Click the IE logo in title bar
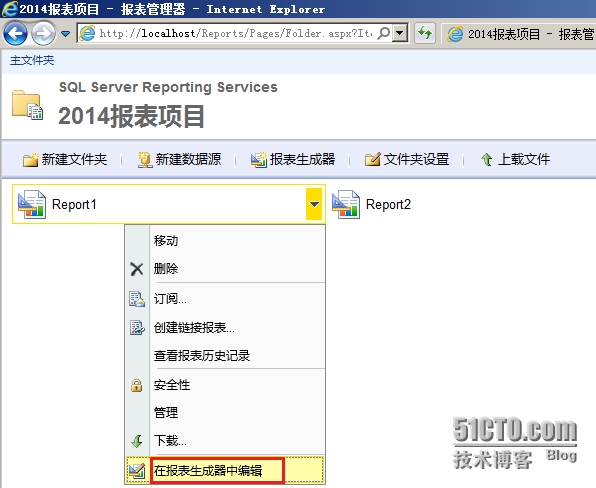This screenshot has width=596, height=488. (10, 9)
